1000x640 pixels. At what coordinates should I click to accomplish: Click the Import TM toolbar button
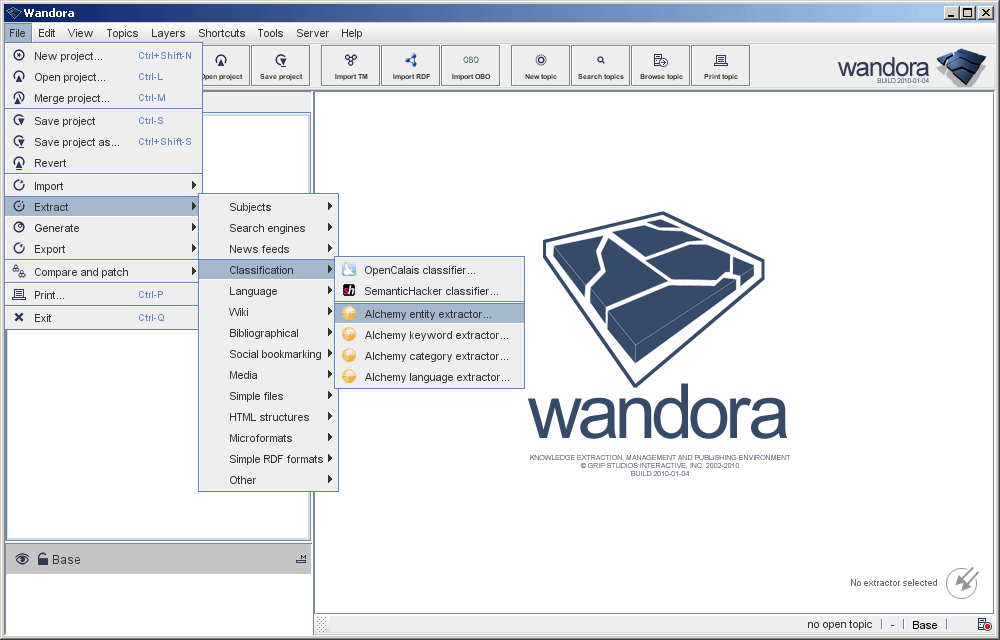point(350,65)
